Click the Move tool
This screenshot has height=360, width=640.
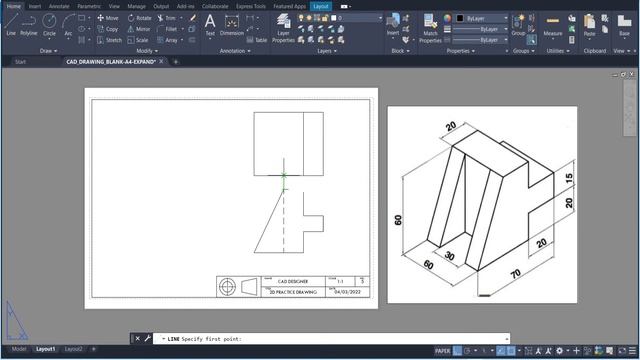point(108,18)
